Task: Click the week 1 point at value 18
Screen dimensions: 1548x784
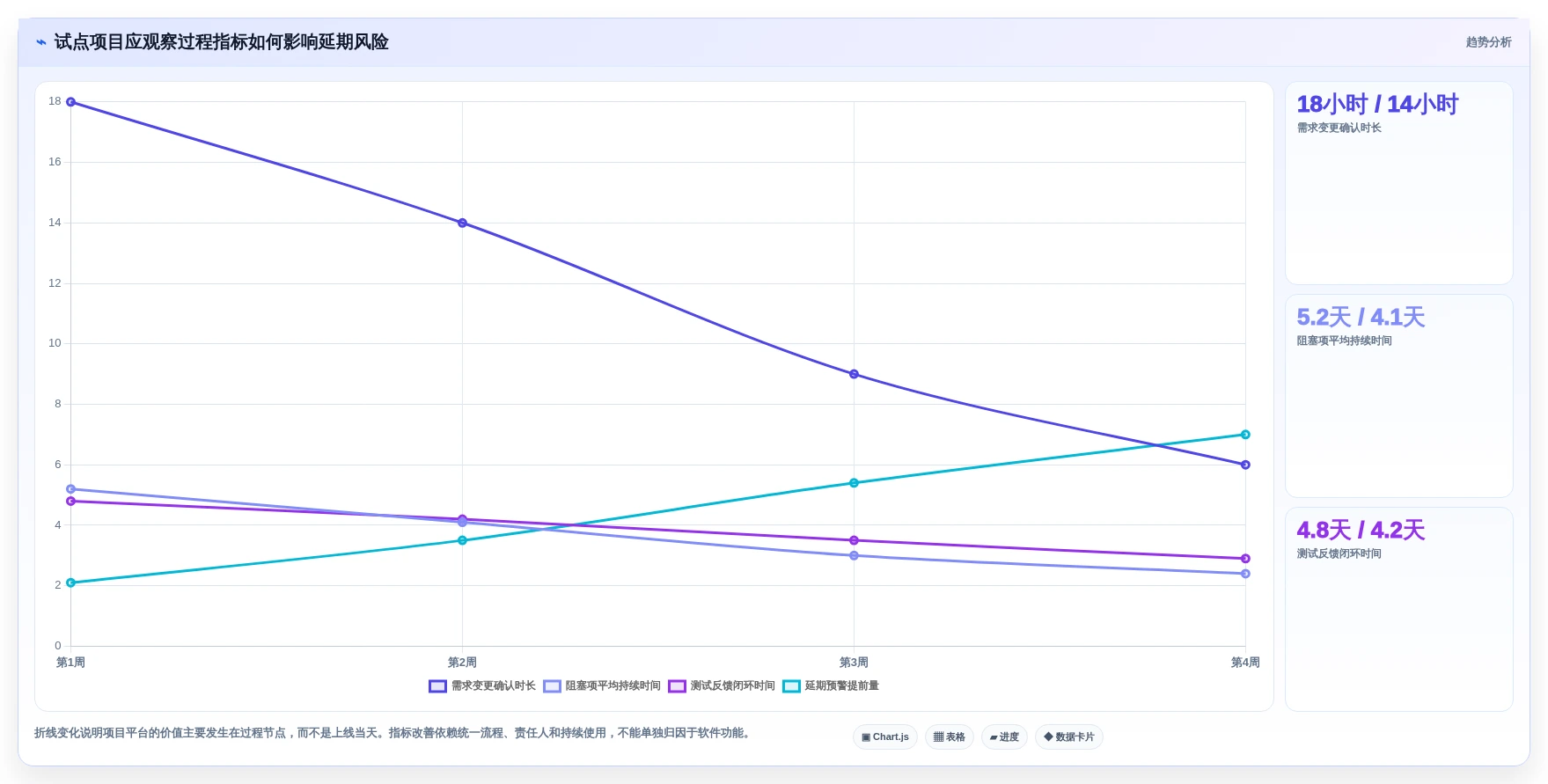Action: [70, 102]
